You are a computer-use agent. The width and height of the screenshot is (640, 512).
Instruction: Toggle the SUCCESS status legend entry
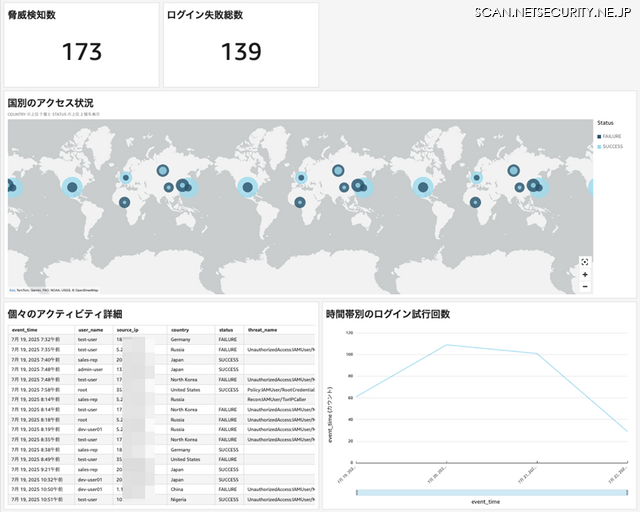click(x=612, y=146)
